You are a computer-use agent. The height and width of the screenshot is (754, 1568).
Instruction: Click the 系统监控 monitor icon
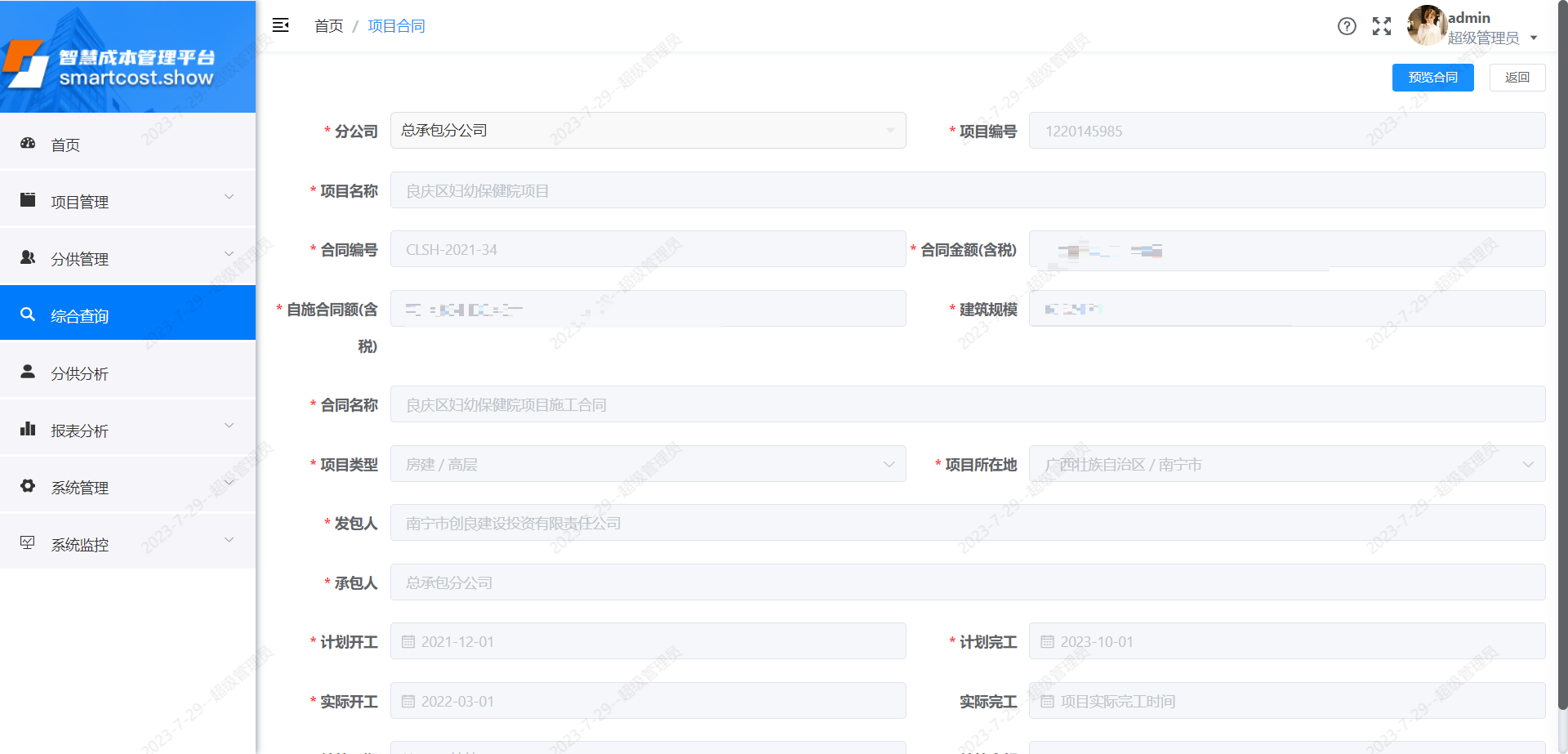tap(28, 542)
